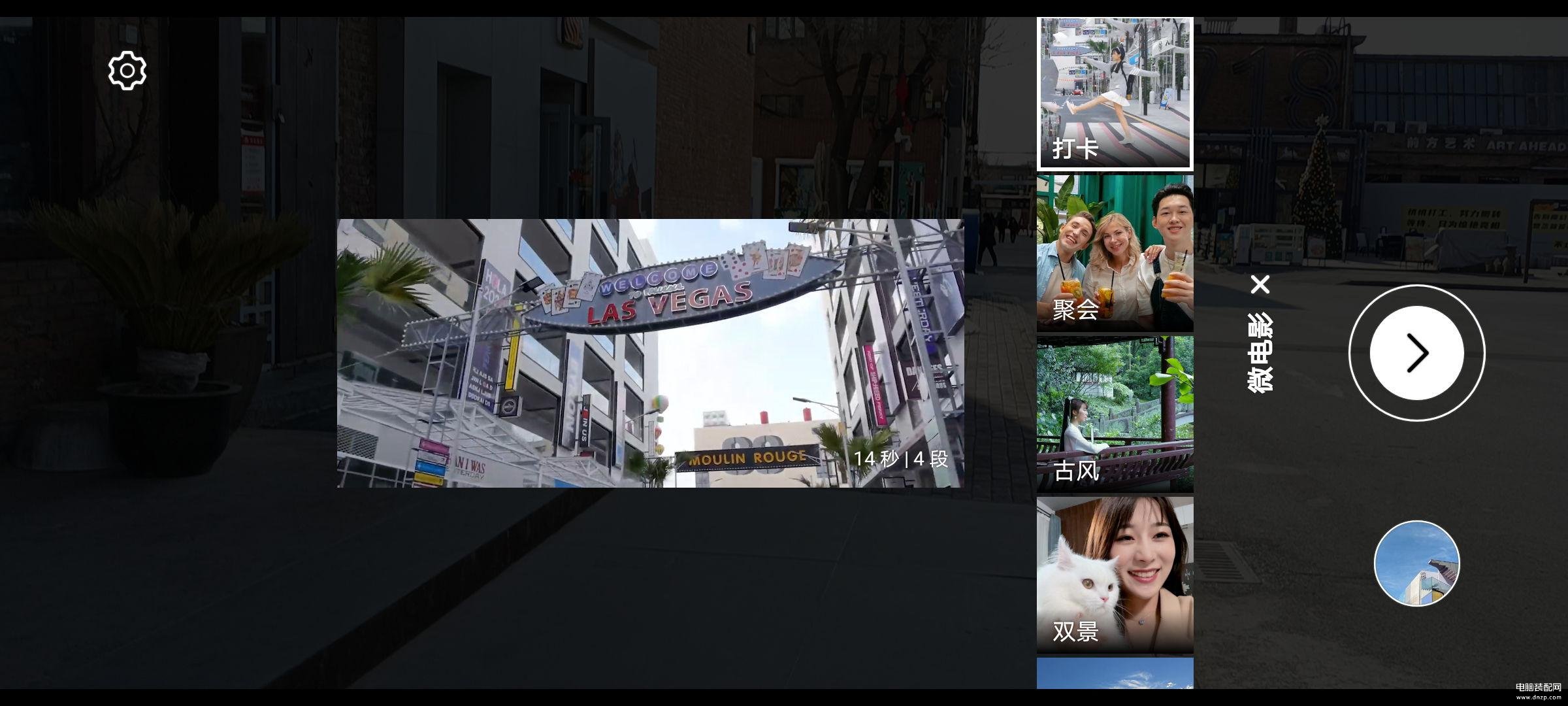Choose the 古风 template

1115,414
